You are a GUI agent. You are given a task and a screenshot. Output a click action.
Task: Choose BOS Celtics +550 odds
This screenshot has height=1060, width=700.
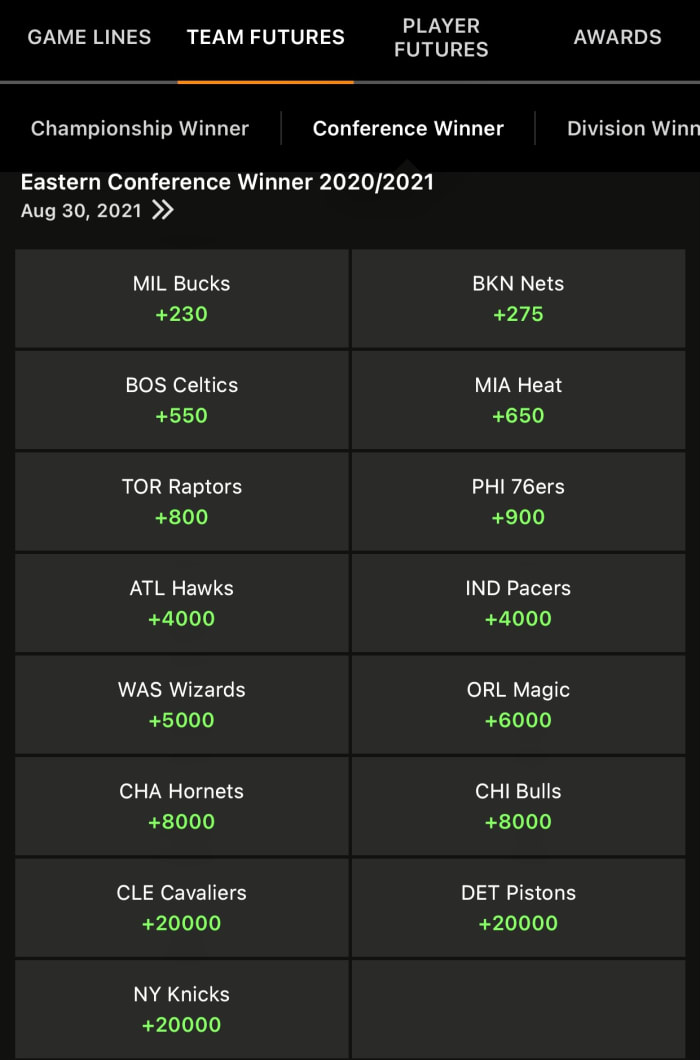182,400
